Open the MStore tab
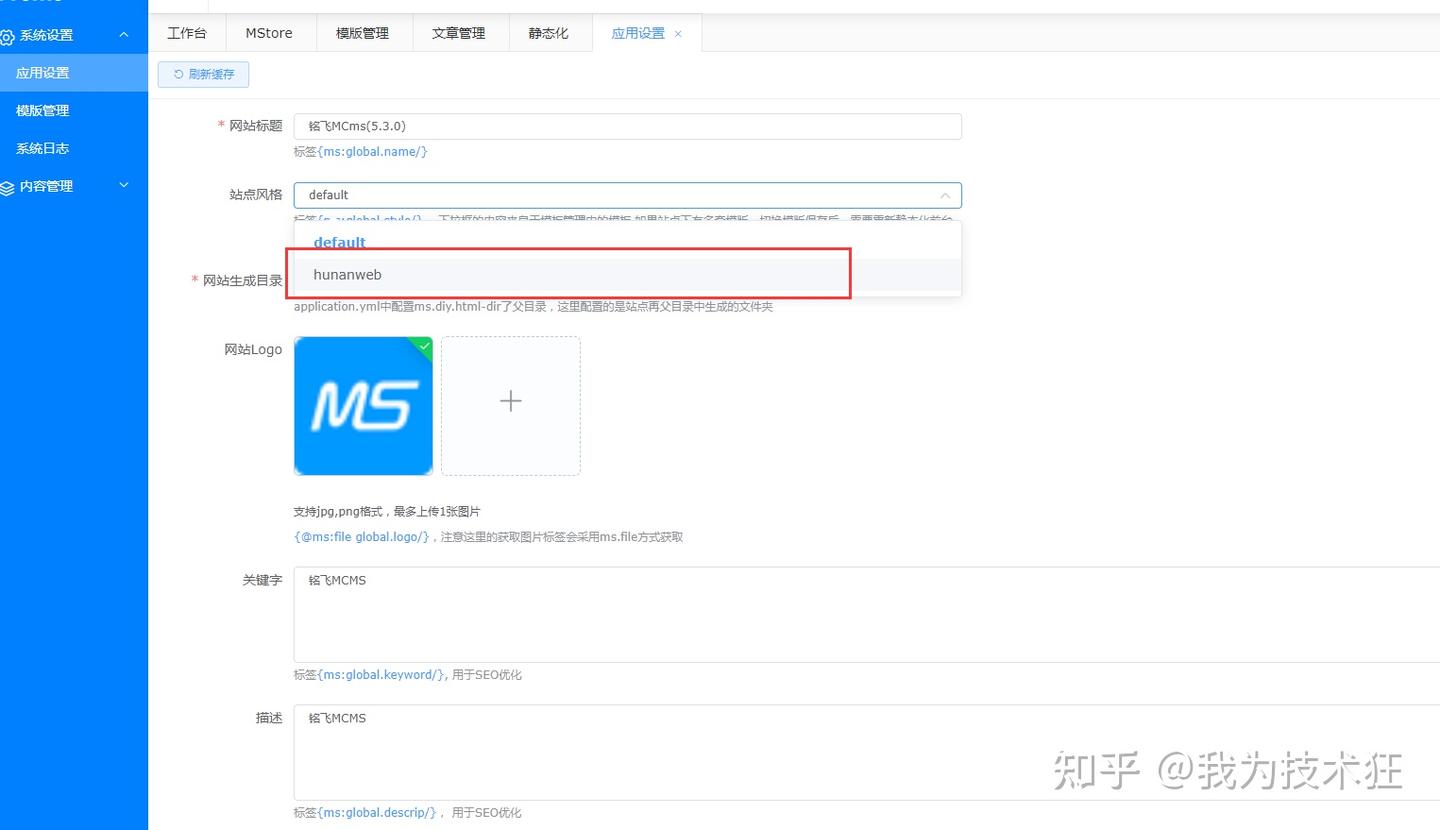This screenshot has height=830, width=1440. [268, 32]
